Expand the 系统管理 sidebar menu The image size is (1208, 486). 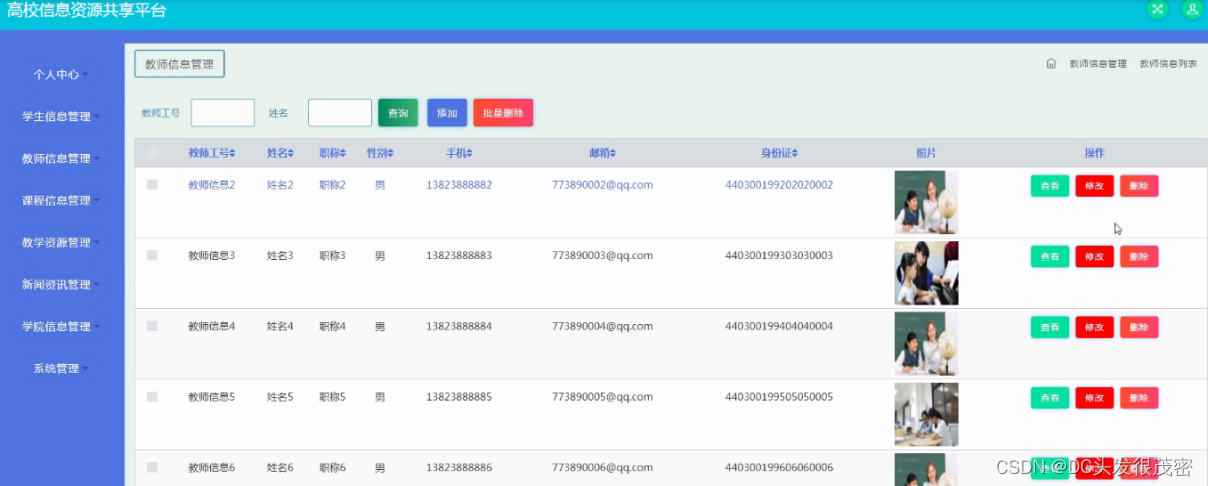click(61, 368)
